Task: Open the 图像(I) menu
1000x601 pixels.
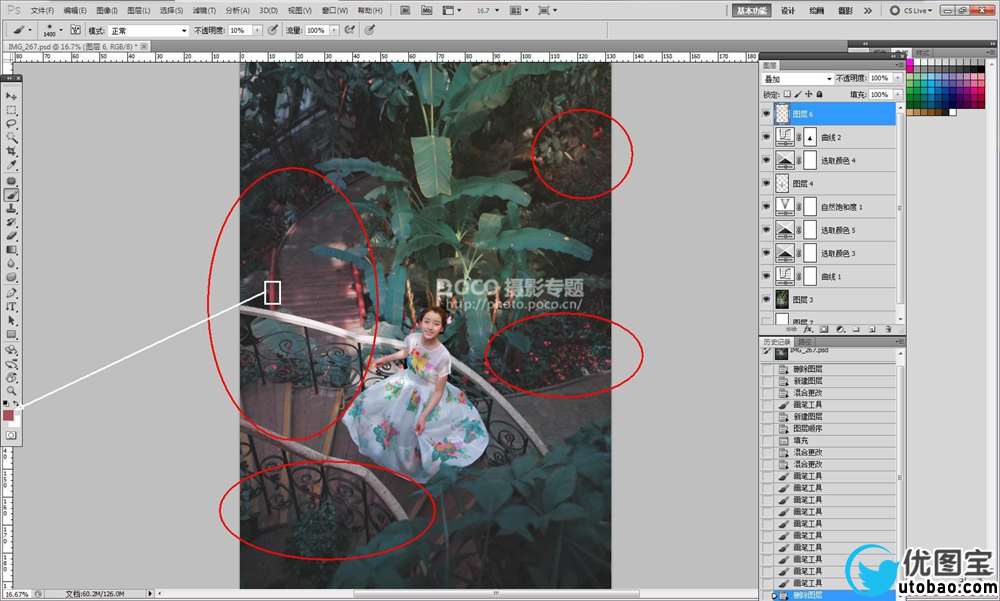Action: [107, 10]
